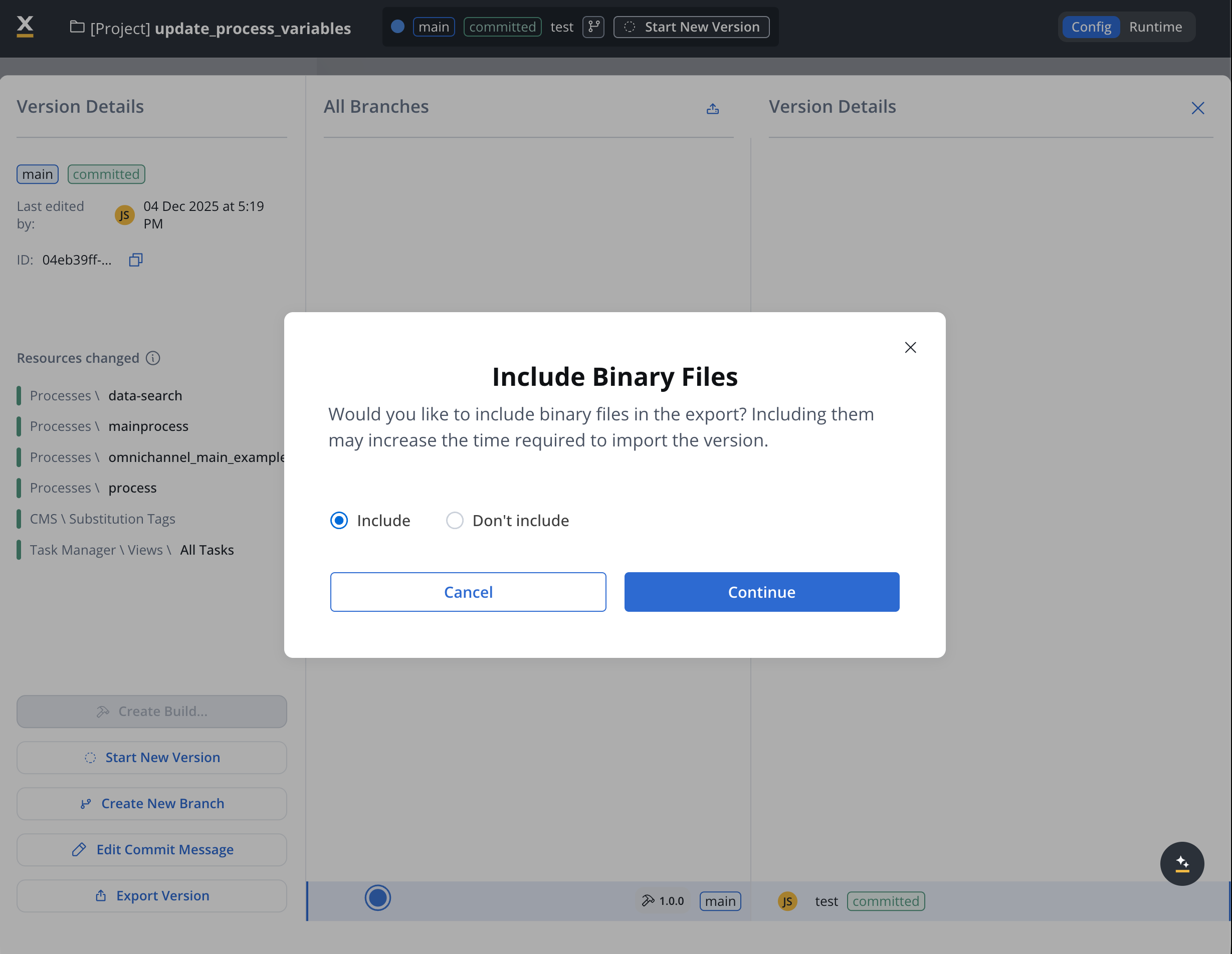Click Export Version in the left panel
This screenshot has height=954, width=1232.
tap(152, 895)
